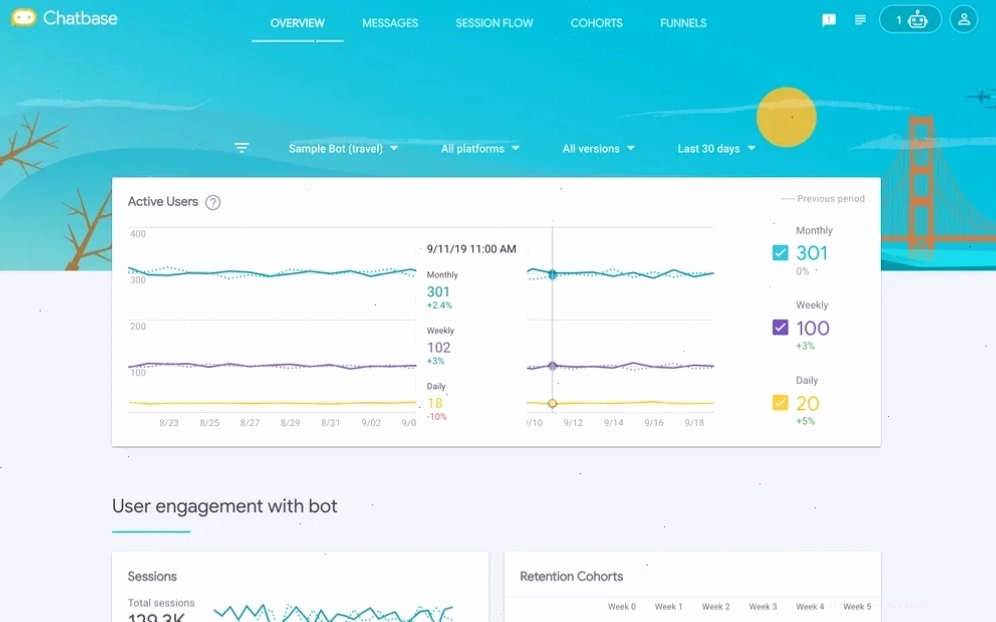Open the All platforms dropdown
The image size is (996, 622).
(480, 149)
